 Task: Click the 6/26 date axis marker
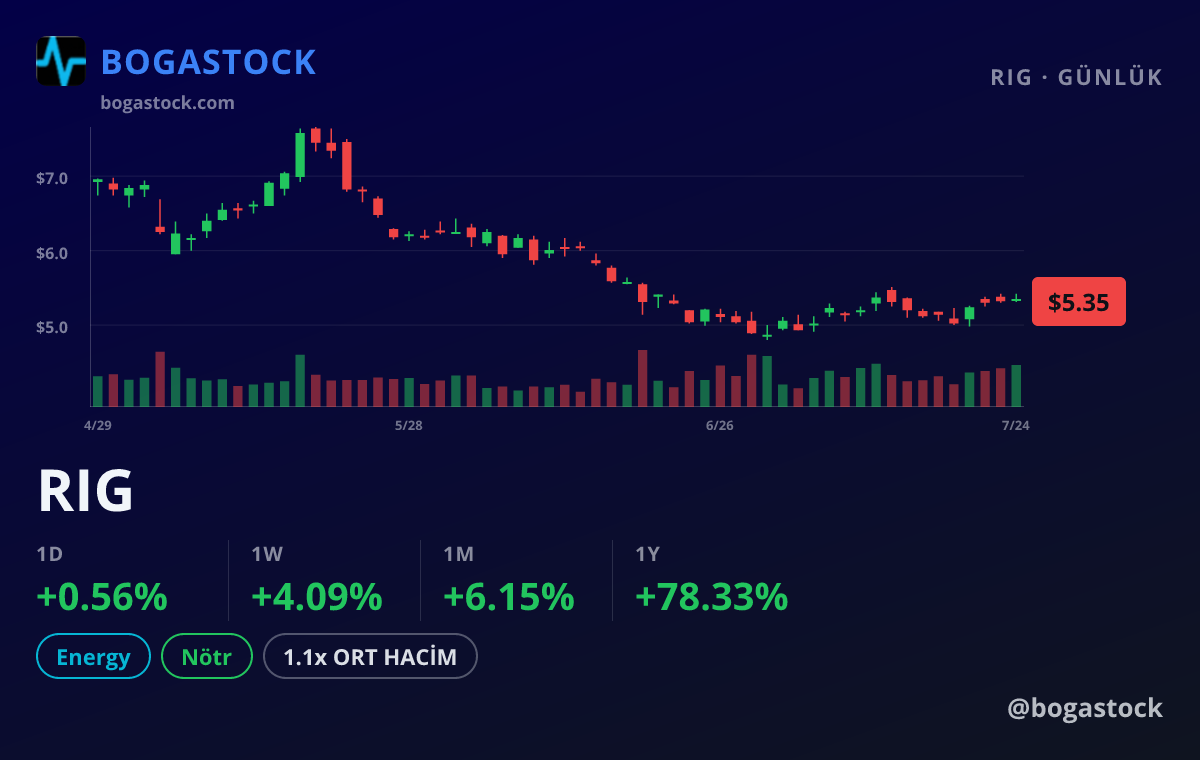[719, 425]
